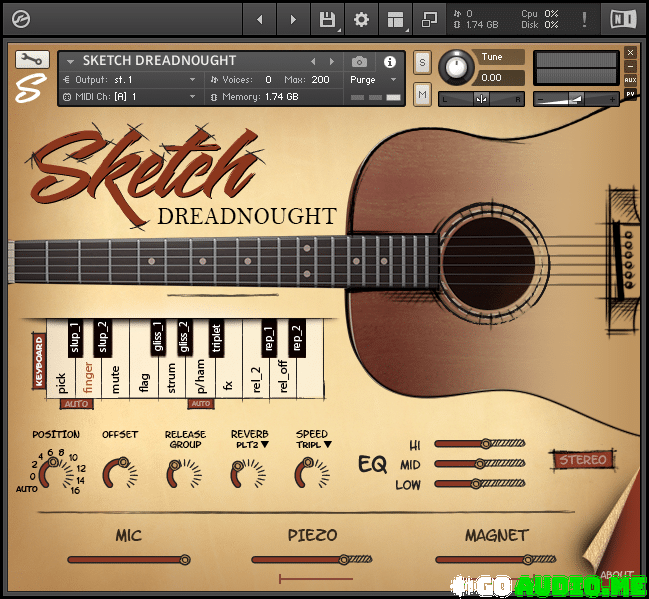The image size is (649, 599).
Task: Select the finger articulation key
Action: (88, 378)
